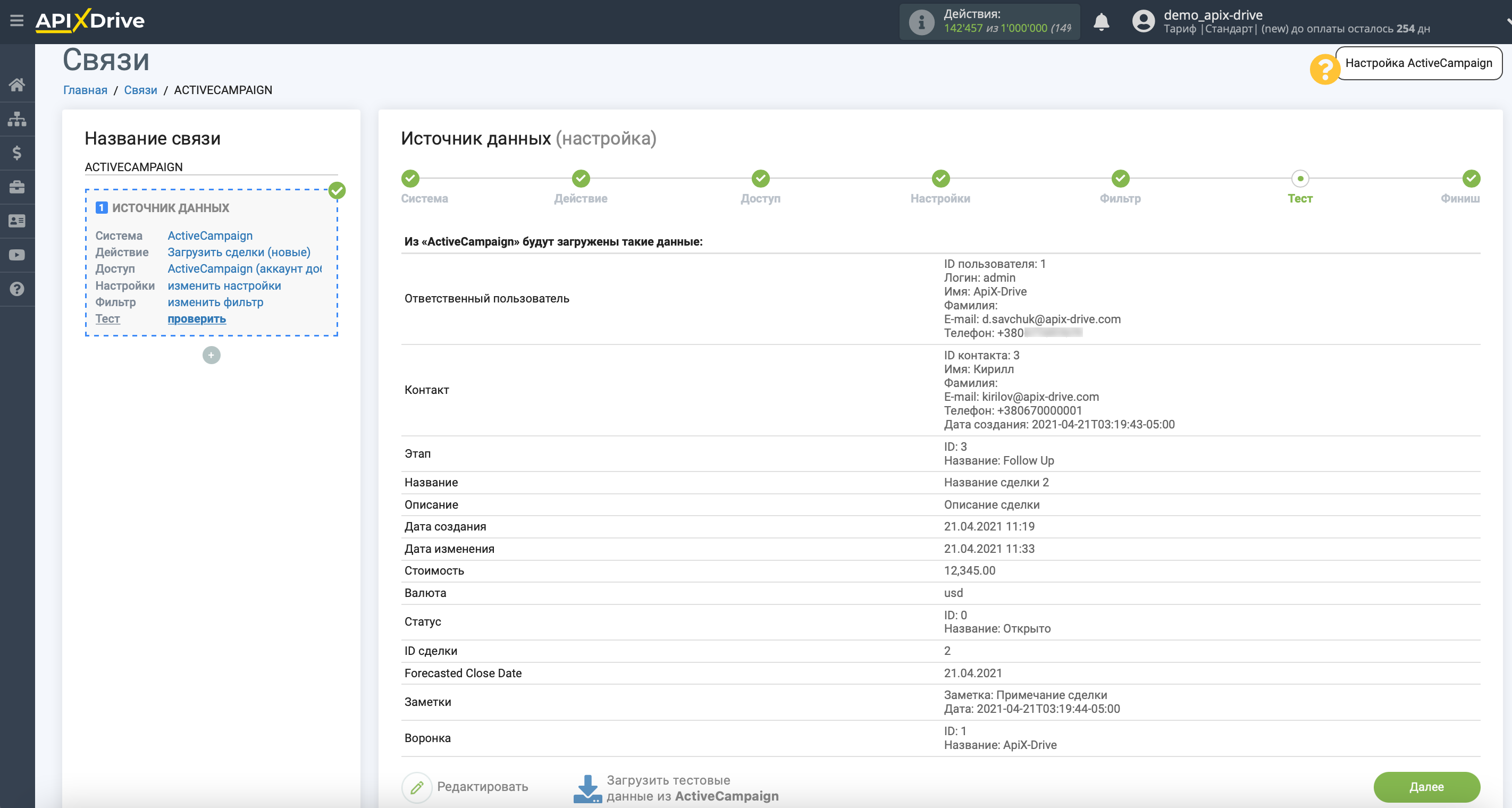Go to the Финиш step checkmark
Image resolution: width=1512 pixels, height=808 pixels.
pos(1471,178)
